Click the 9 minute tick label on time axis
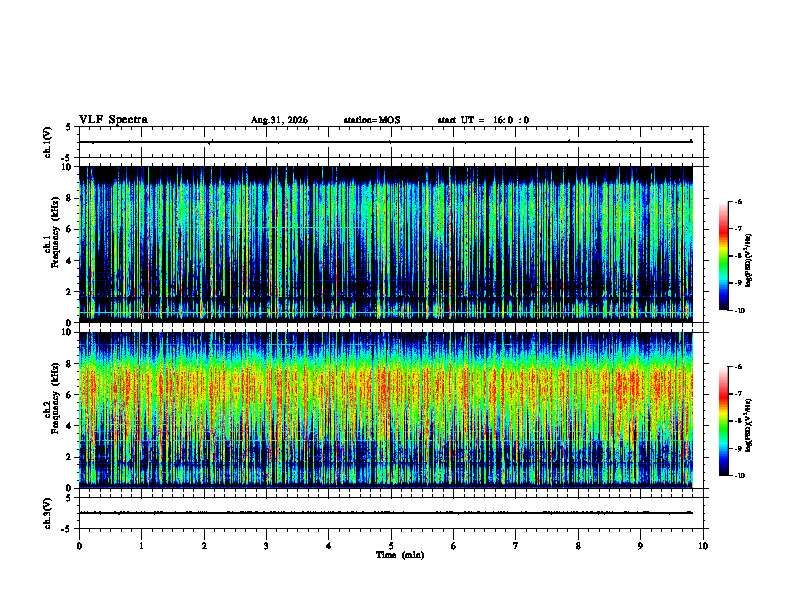The image size is (792, 612). 640,546
